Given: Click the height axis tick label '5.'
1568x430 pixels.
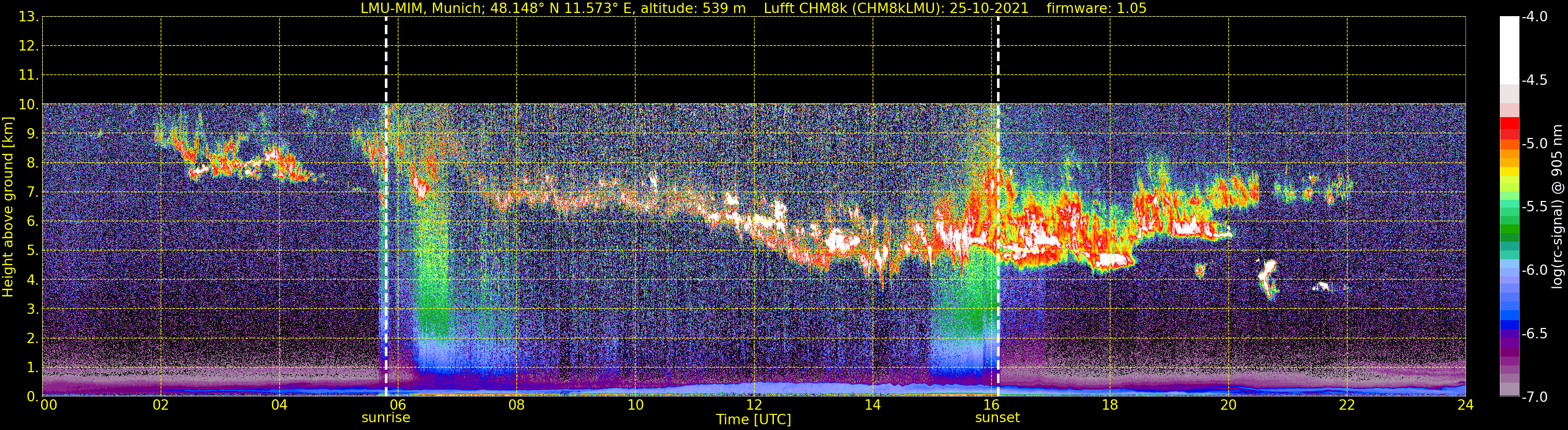Looking at the screenshot, I should [x=32, y=251].
